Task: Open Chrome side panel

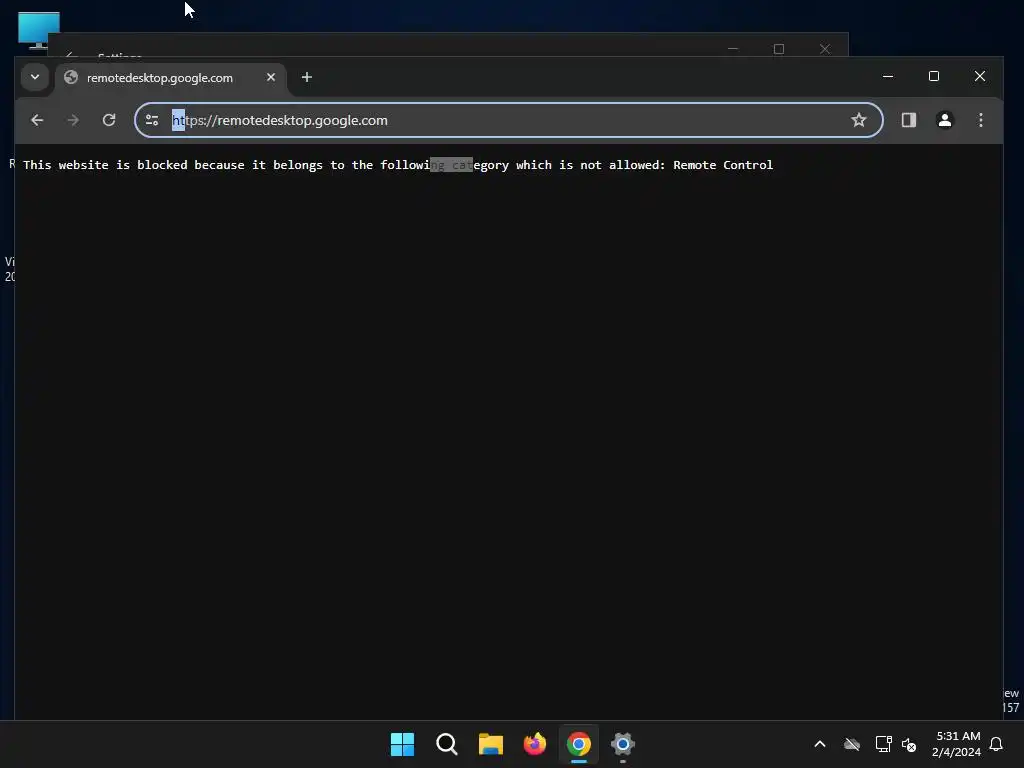Action: (x=908, y=120)
